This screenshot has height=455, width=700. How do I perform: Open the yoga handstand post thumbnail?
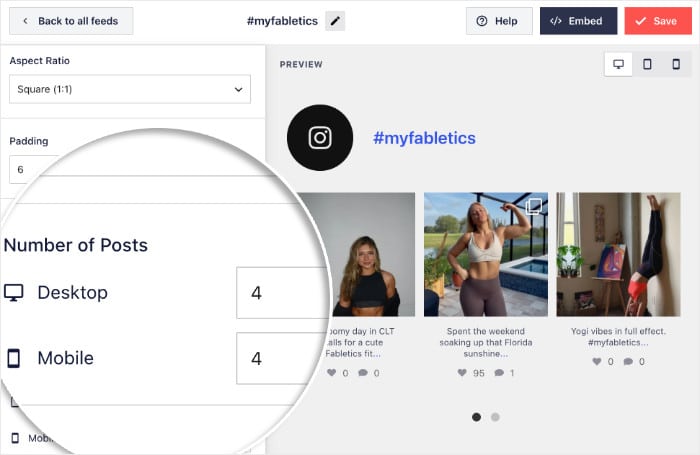point(618,255)
